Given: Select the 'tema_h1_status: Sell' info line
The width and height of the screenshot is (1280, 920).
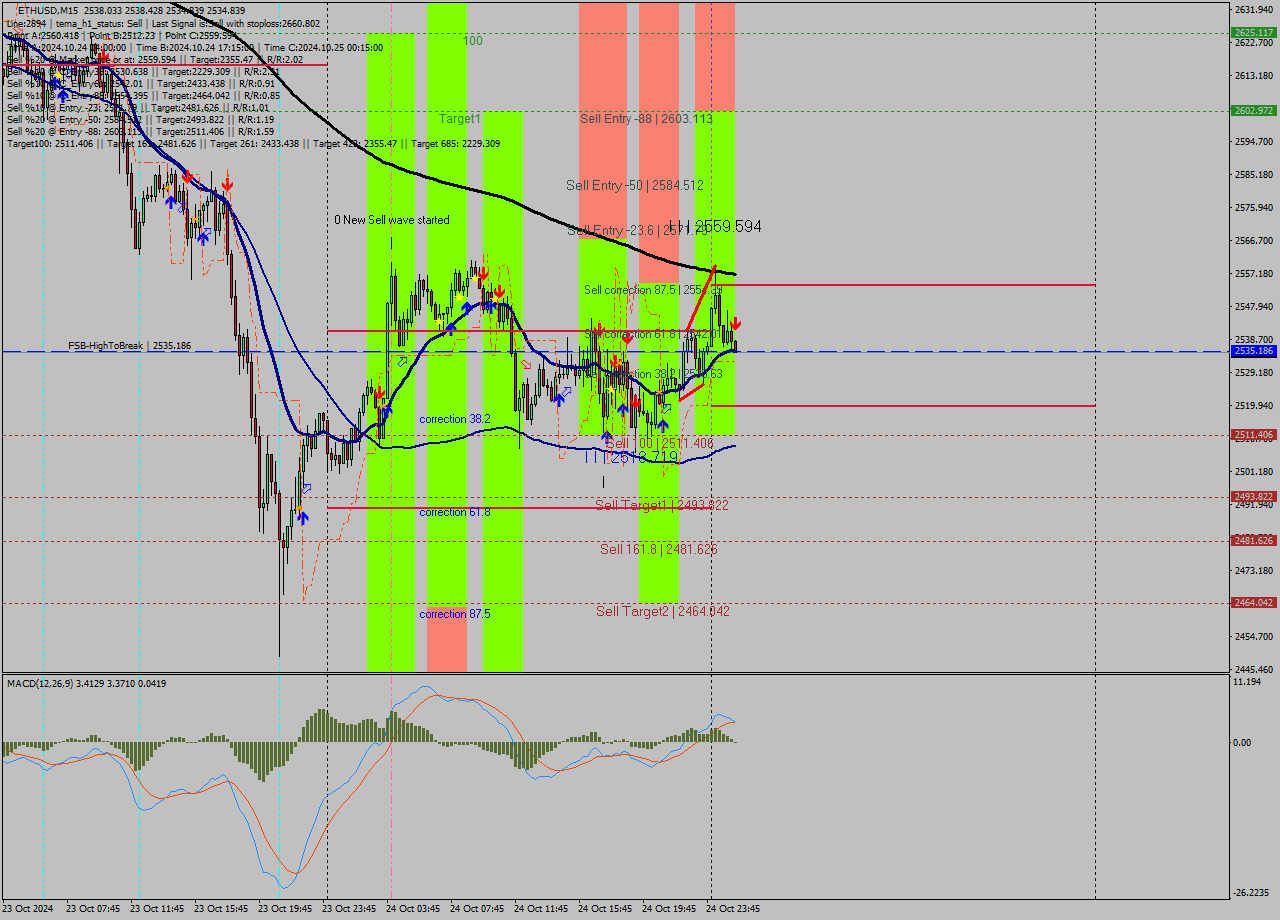Looking at the screenshot, I should point(164,23).
